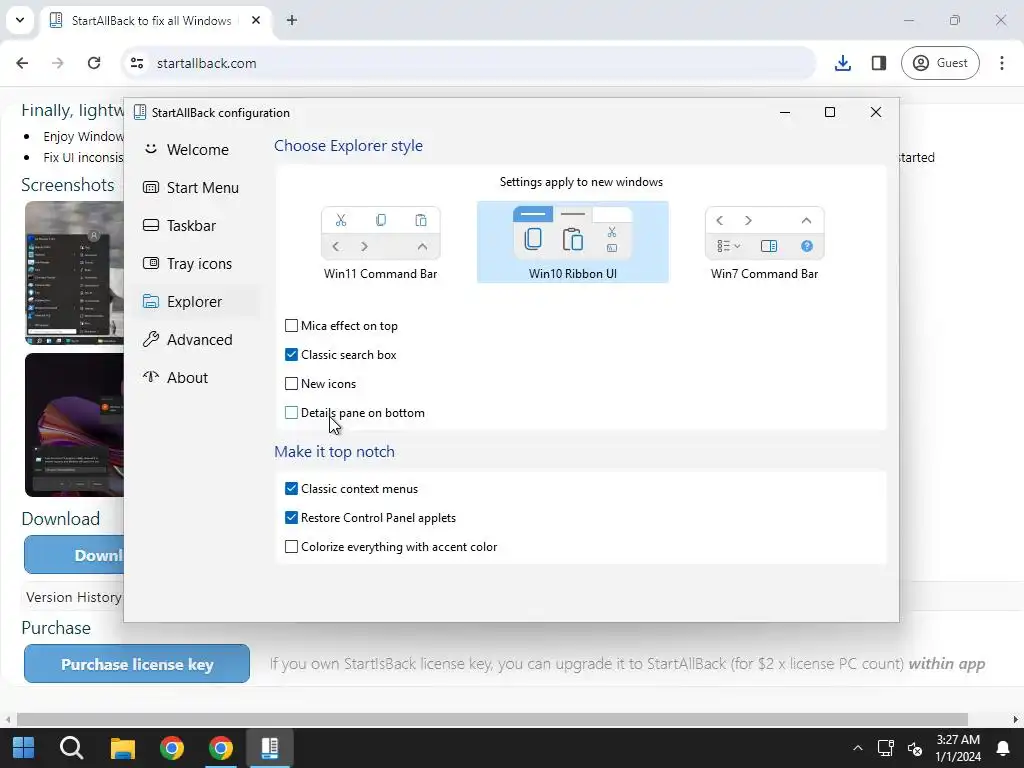The height and width of the screenshot is (768, 1024).
Task: Click the horizontal page scrollbar
Action: [x=491, y=720]
